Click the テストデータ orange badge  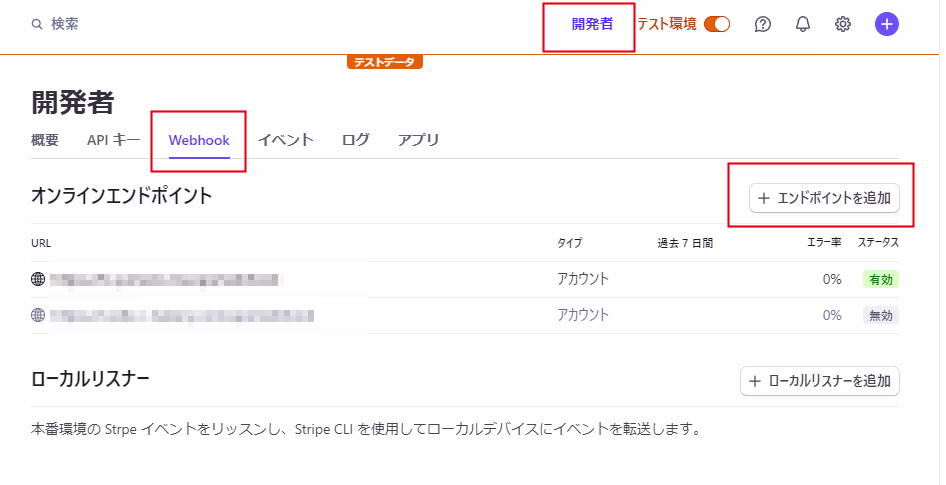pos(385,62)
